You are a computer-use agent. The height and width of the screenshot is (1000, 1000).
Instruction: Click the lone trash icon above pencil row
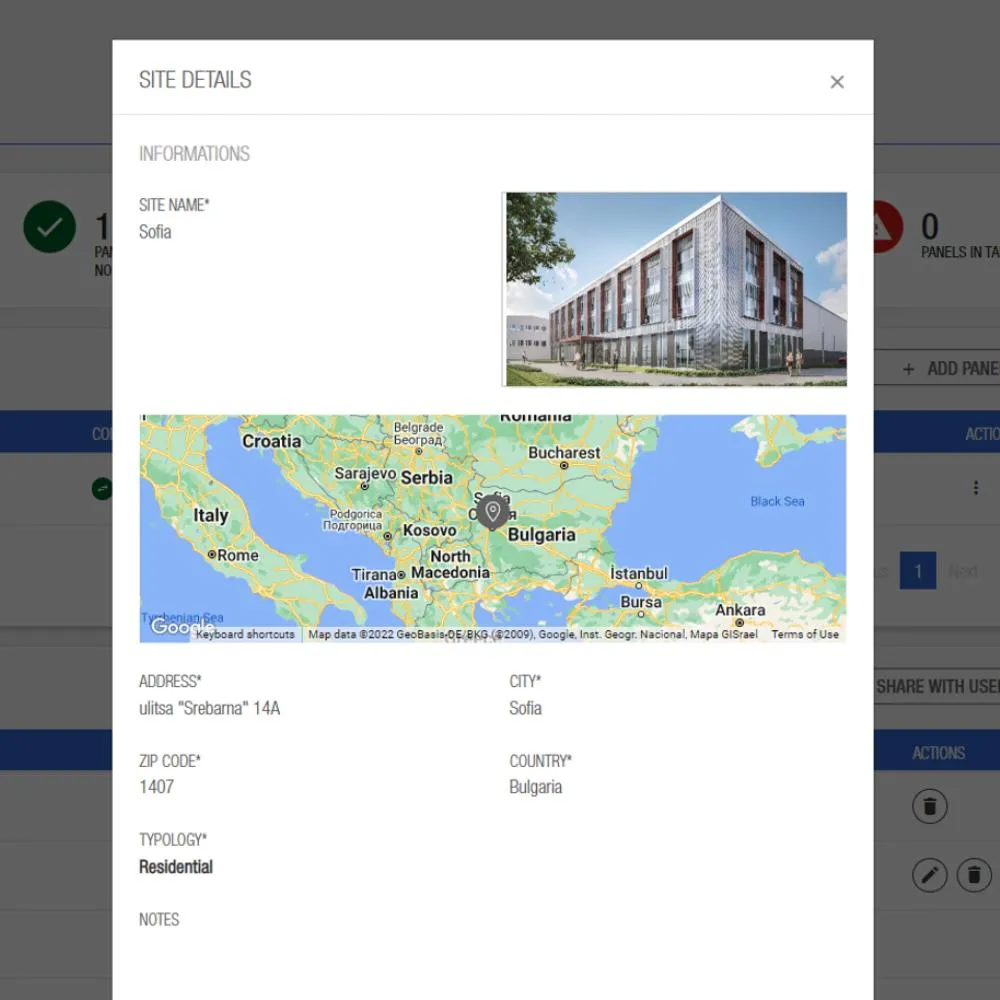tap(929, 806)
